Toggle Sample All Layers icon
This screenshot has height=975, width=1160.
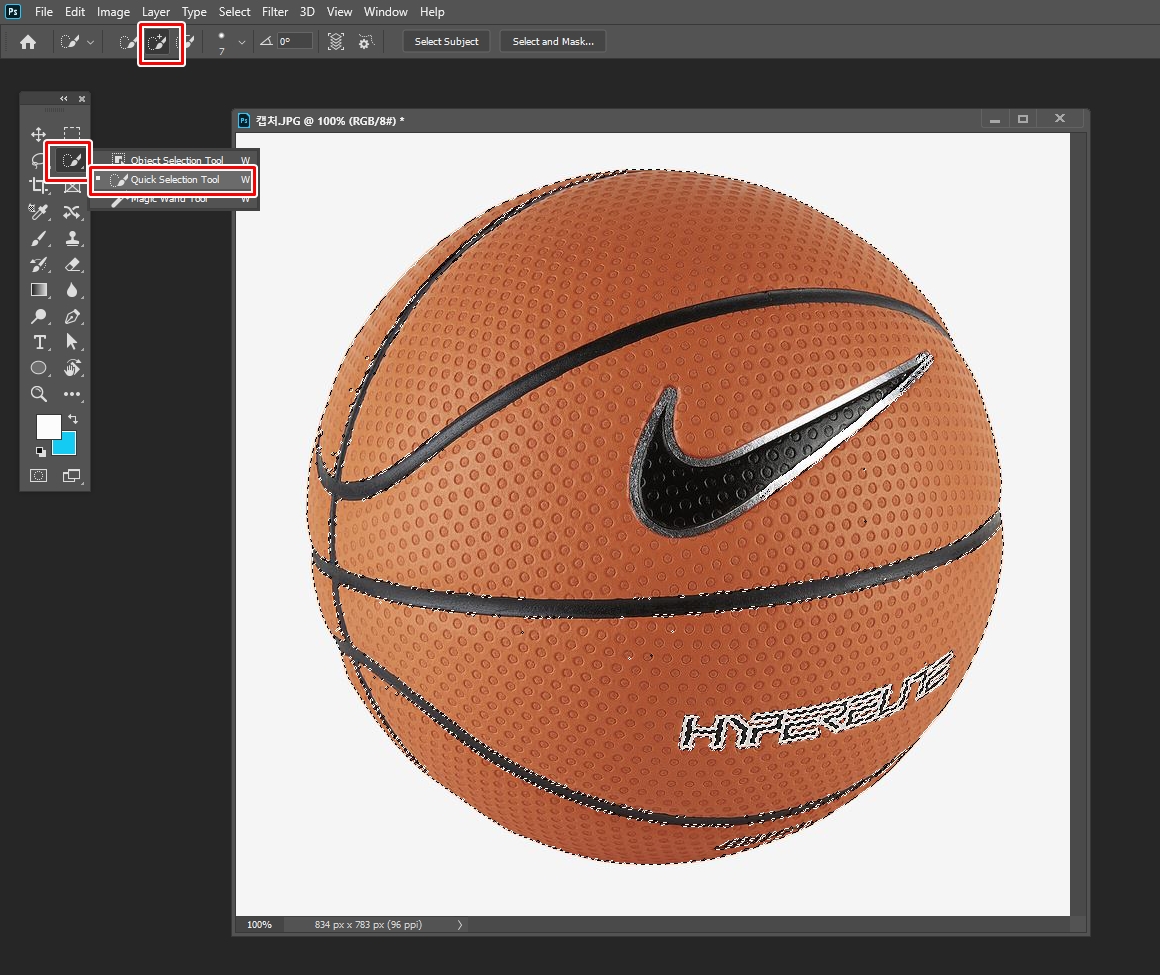click(x=336, y=42)
